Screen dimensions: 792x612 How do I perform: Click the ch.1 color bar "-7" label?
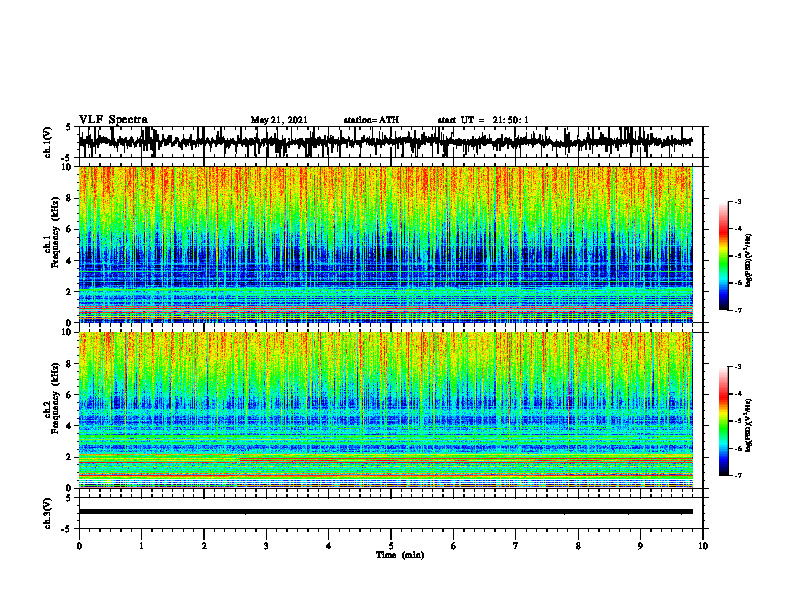(x=738, y=310)
